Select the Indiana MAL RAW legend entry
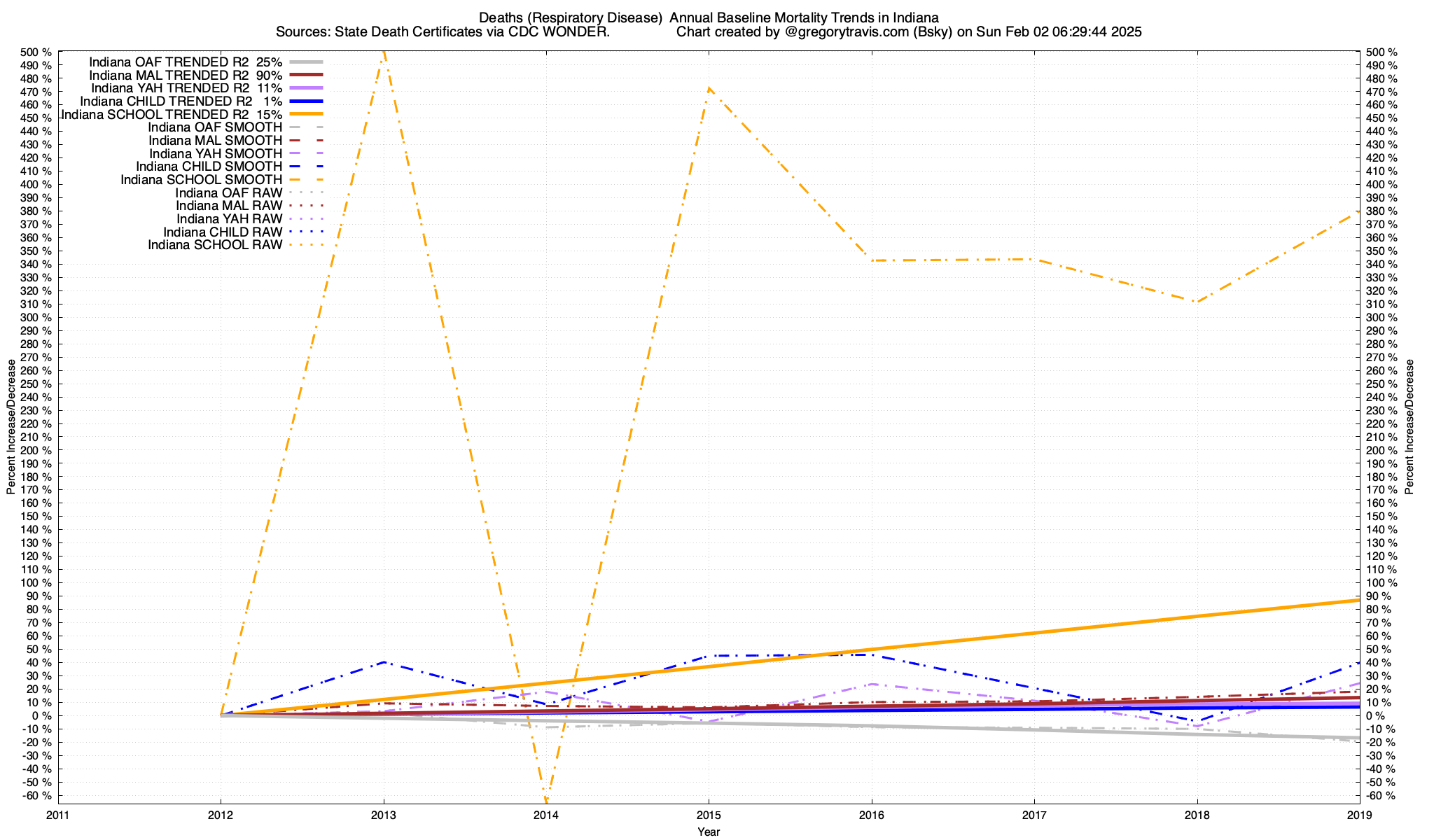This screenshot has height=840, width=1434. pyautogui.click(x=229, y=206)
